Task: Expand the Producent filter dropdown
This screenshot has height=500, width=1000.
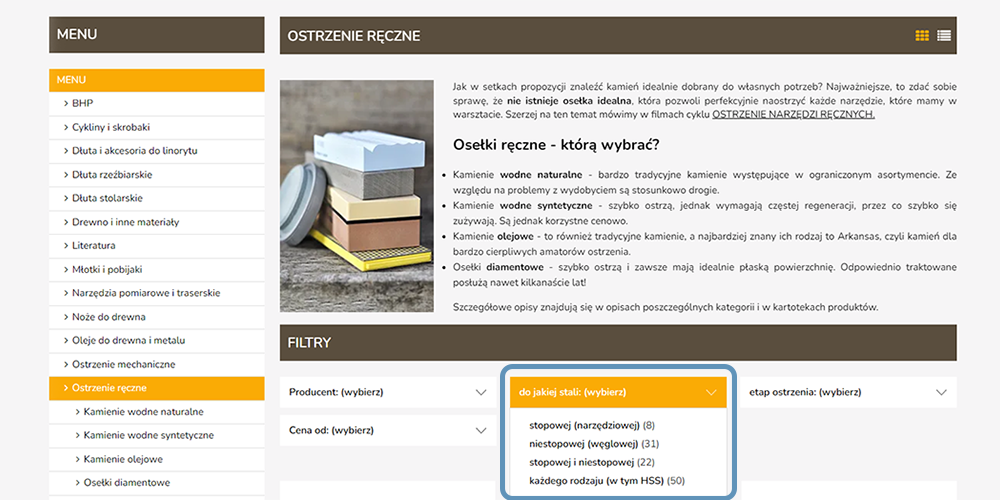Action: pos(387,392)
